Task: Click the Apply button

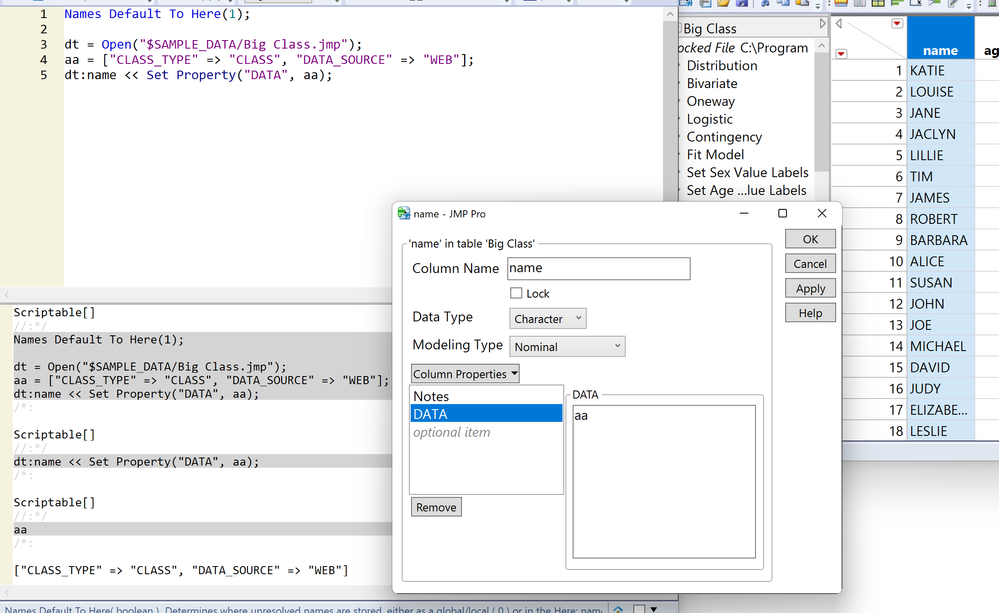Action: click(810, 289)
